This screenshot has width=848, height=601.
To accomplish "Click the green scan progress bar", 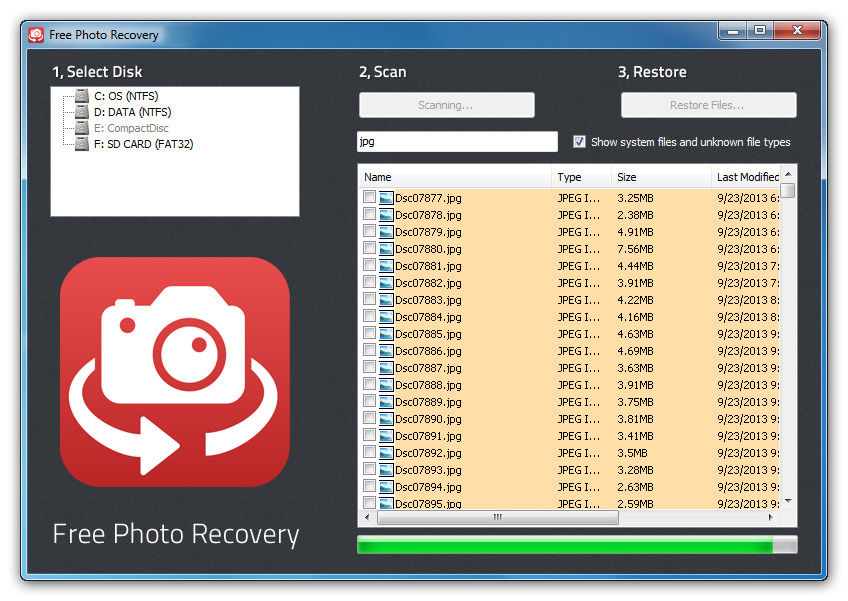I will [x=577, y=545].
